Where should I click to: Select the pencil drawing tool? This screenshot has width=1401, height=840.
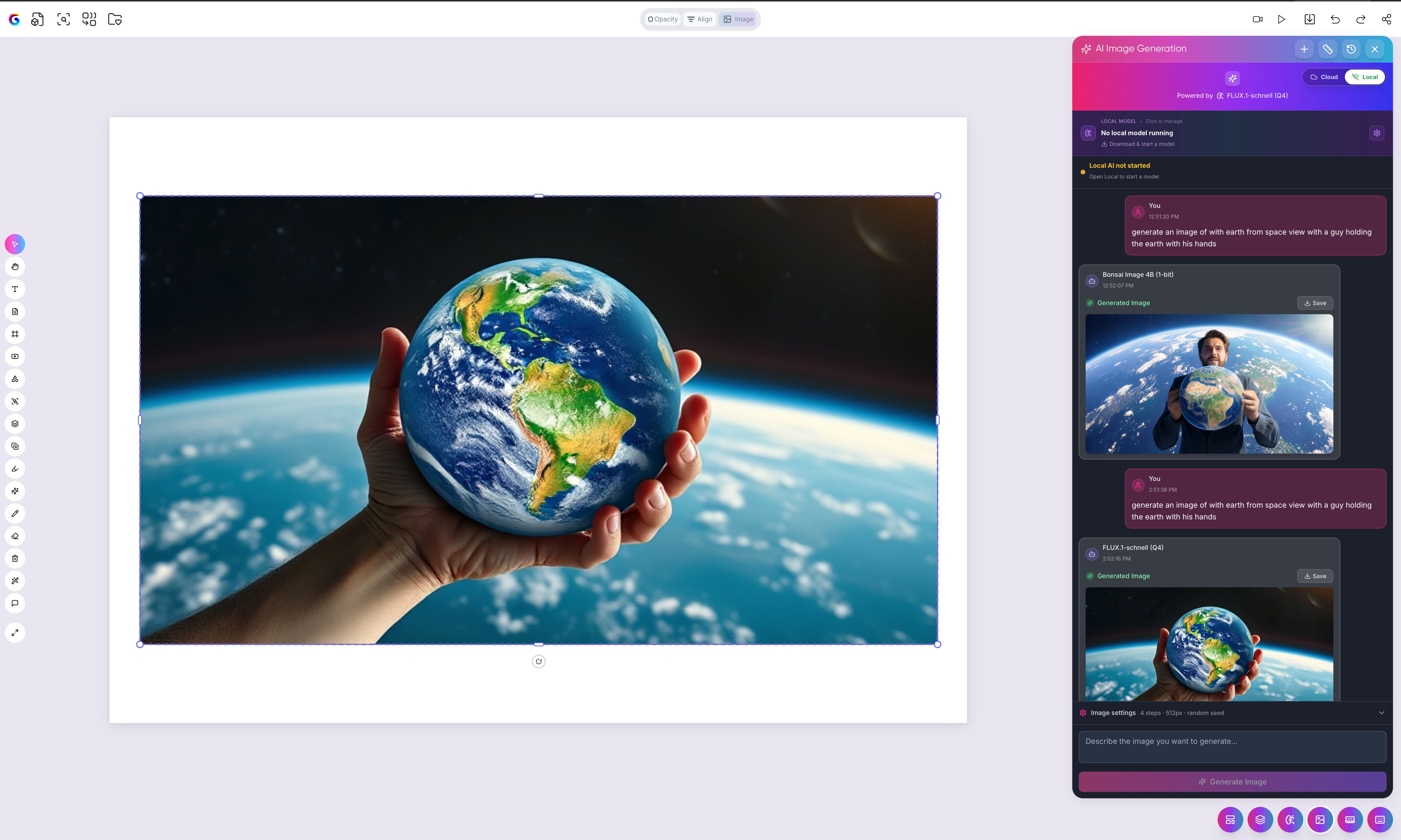(15, 514)
